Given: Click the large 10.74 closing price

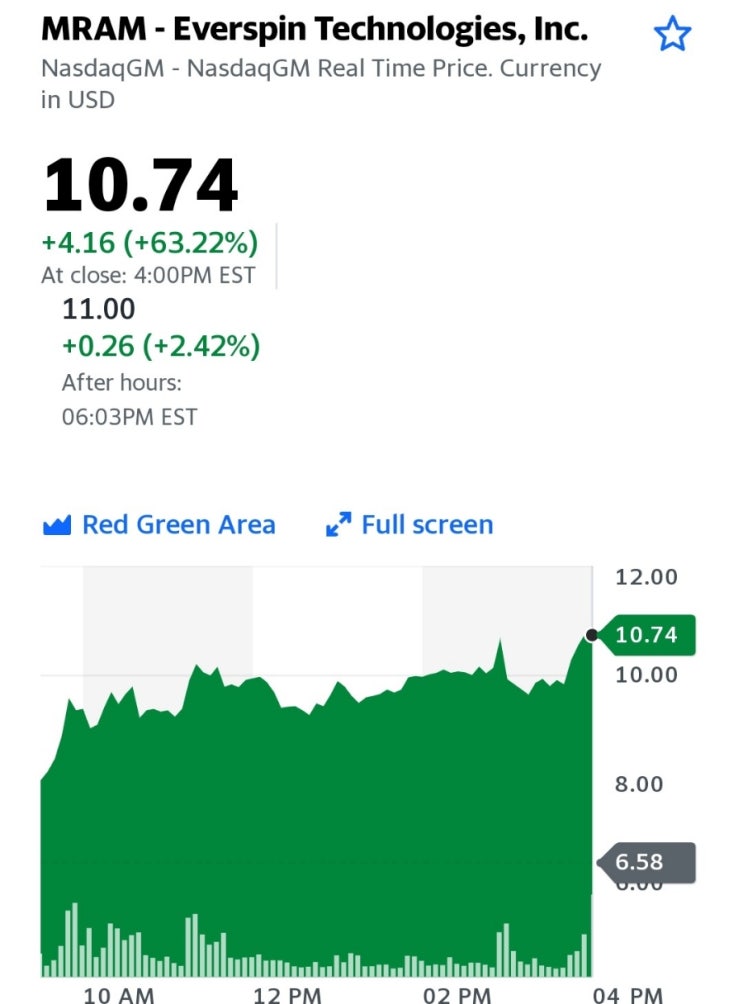Looking at the screenshot, I should point(140,186).
